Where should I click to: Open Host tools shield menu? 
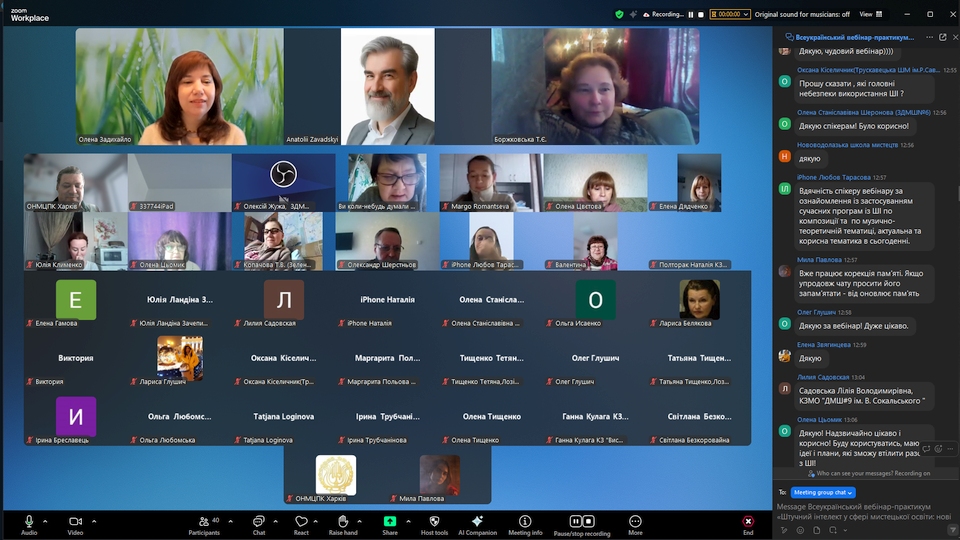click(x=434, y=525)
